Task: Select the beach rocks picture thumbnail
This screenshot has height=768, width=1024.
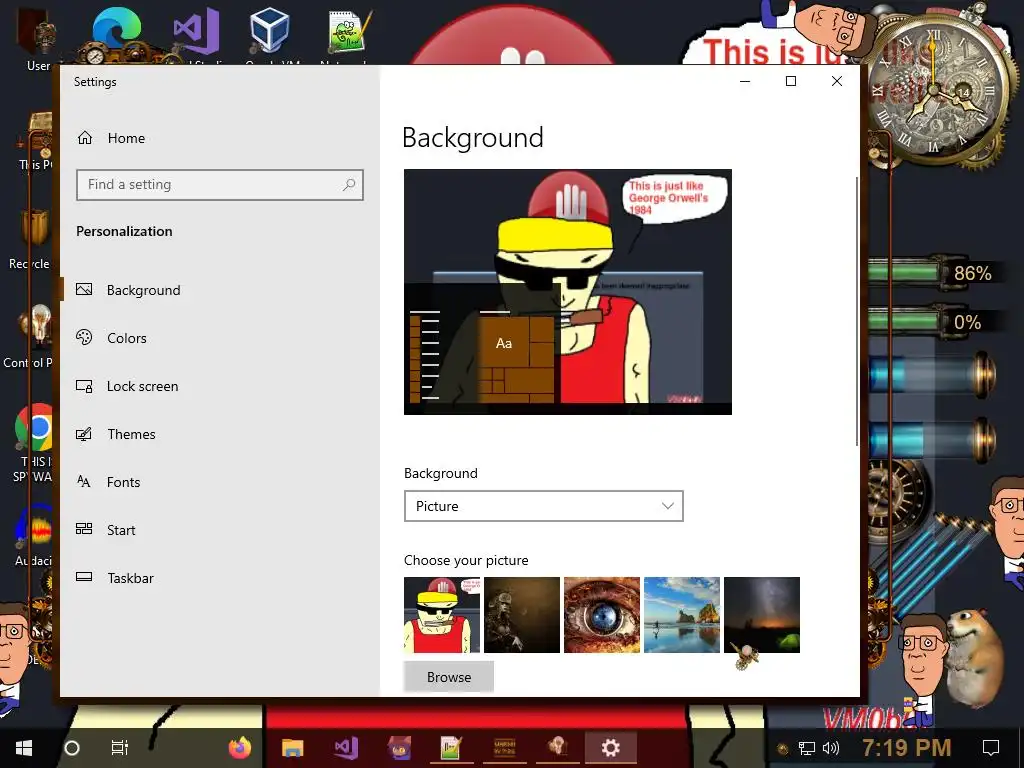Action: pos(682,615)
